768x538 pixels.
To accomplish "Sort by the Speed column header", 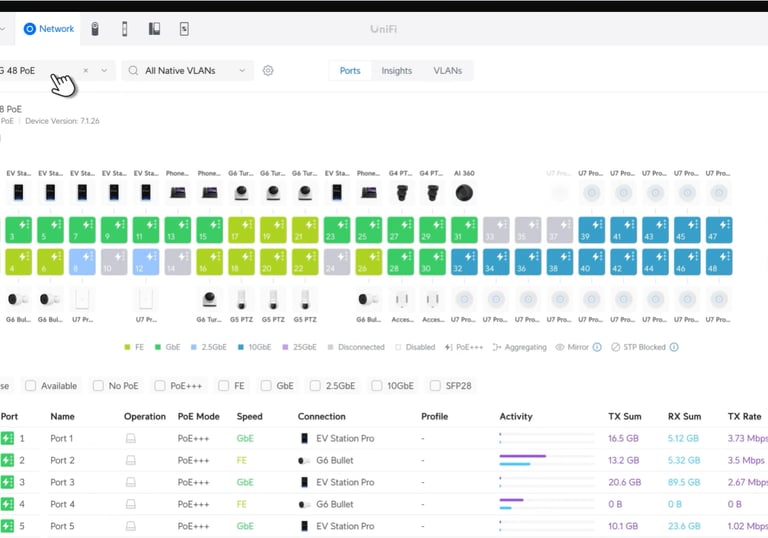I will 249,416.
